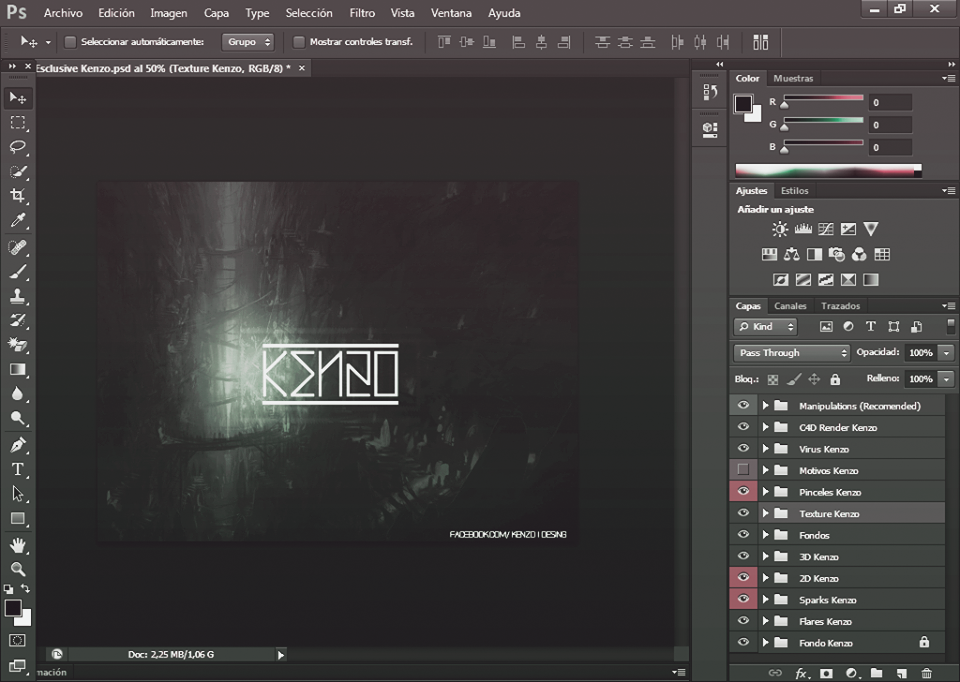The image size is (960, 682).
Task: Expand the Virus Kenzo group
Action: [x=765, y=449]
